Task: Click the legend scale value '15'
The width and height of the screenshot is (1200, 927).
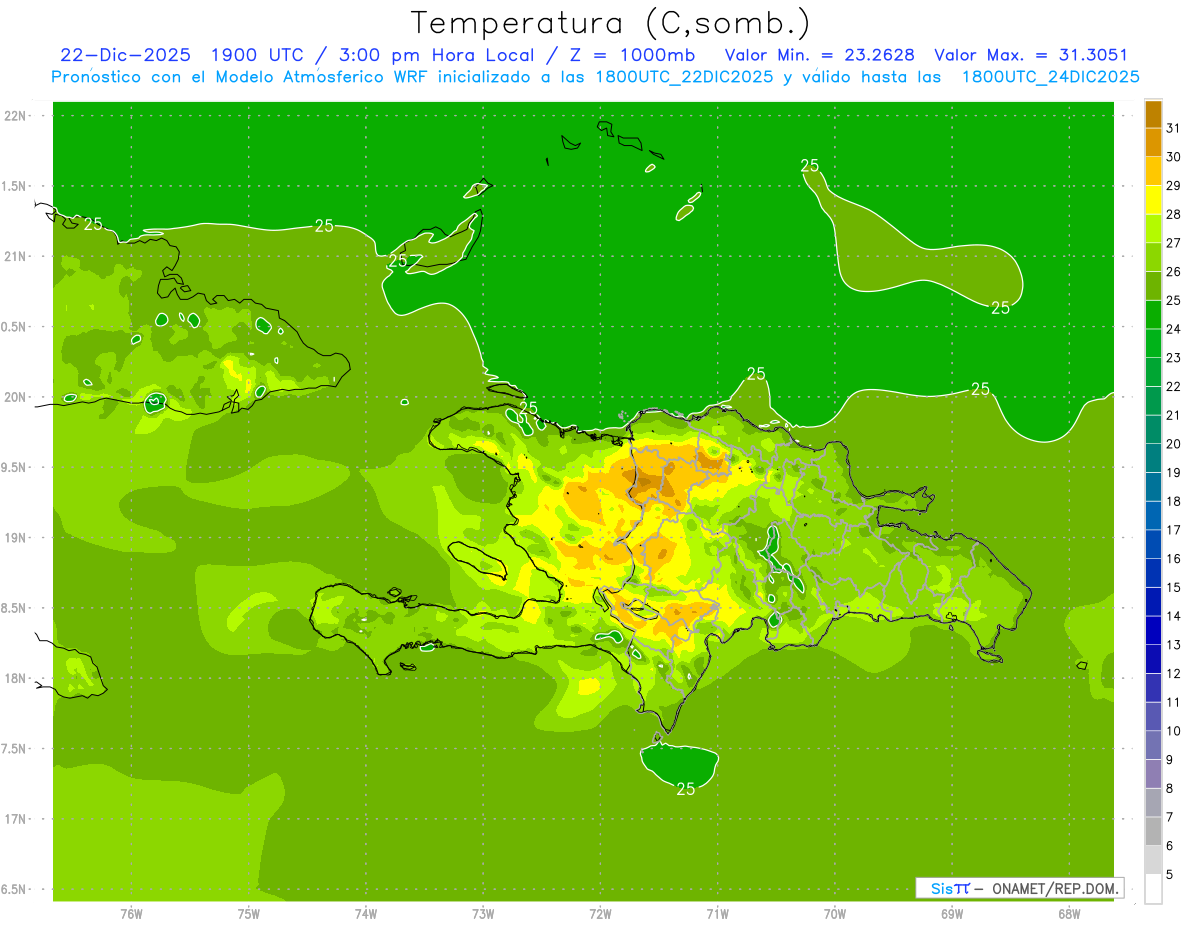Action: click(1173, 587)
